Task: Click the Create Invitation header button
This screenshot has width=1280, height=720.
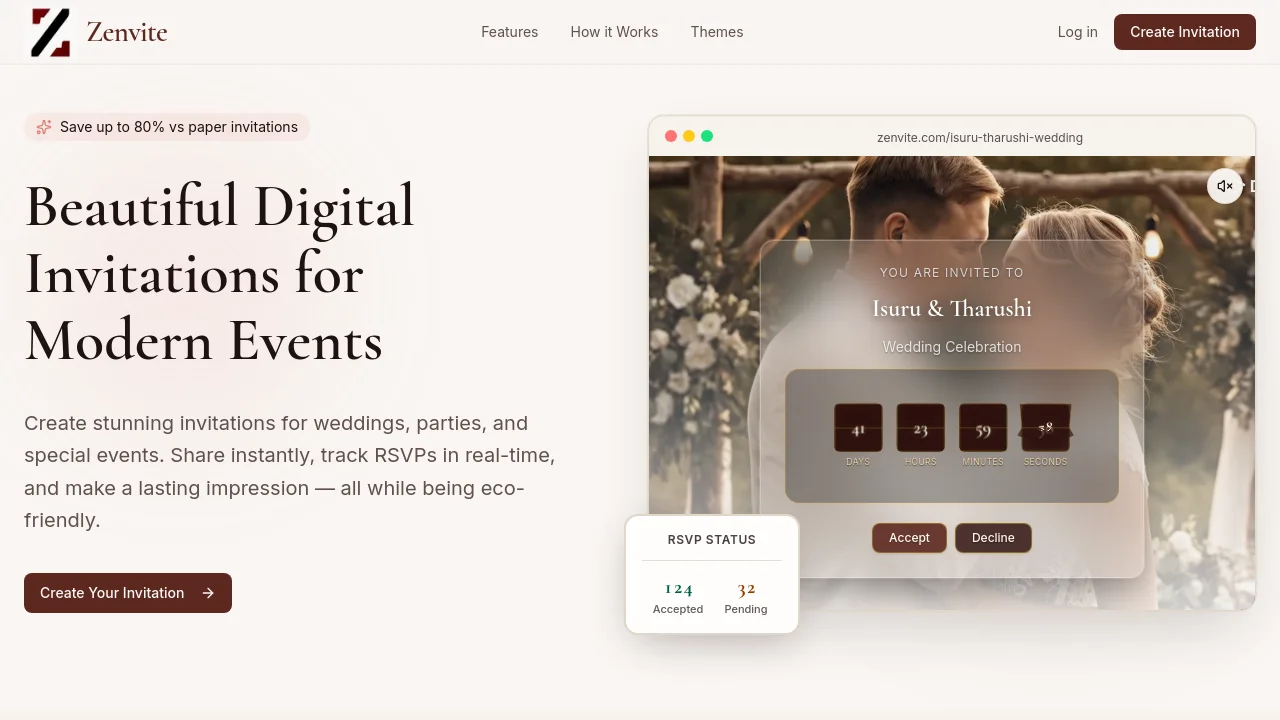Action: (x=1185, y=32)
